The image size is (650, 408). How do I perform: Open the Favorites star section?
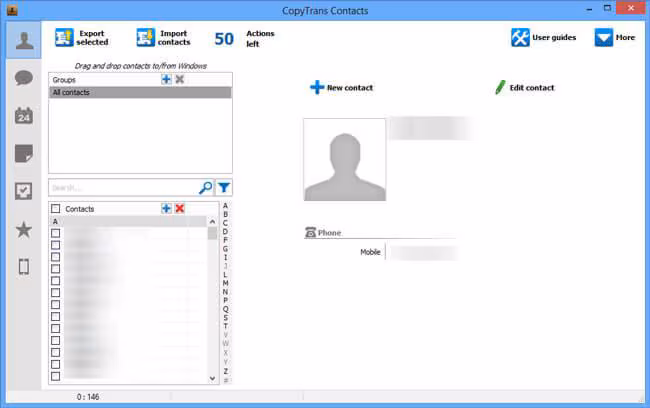pos(24,229)
